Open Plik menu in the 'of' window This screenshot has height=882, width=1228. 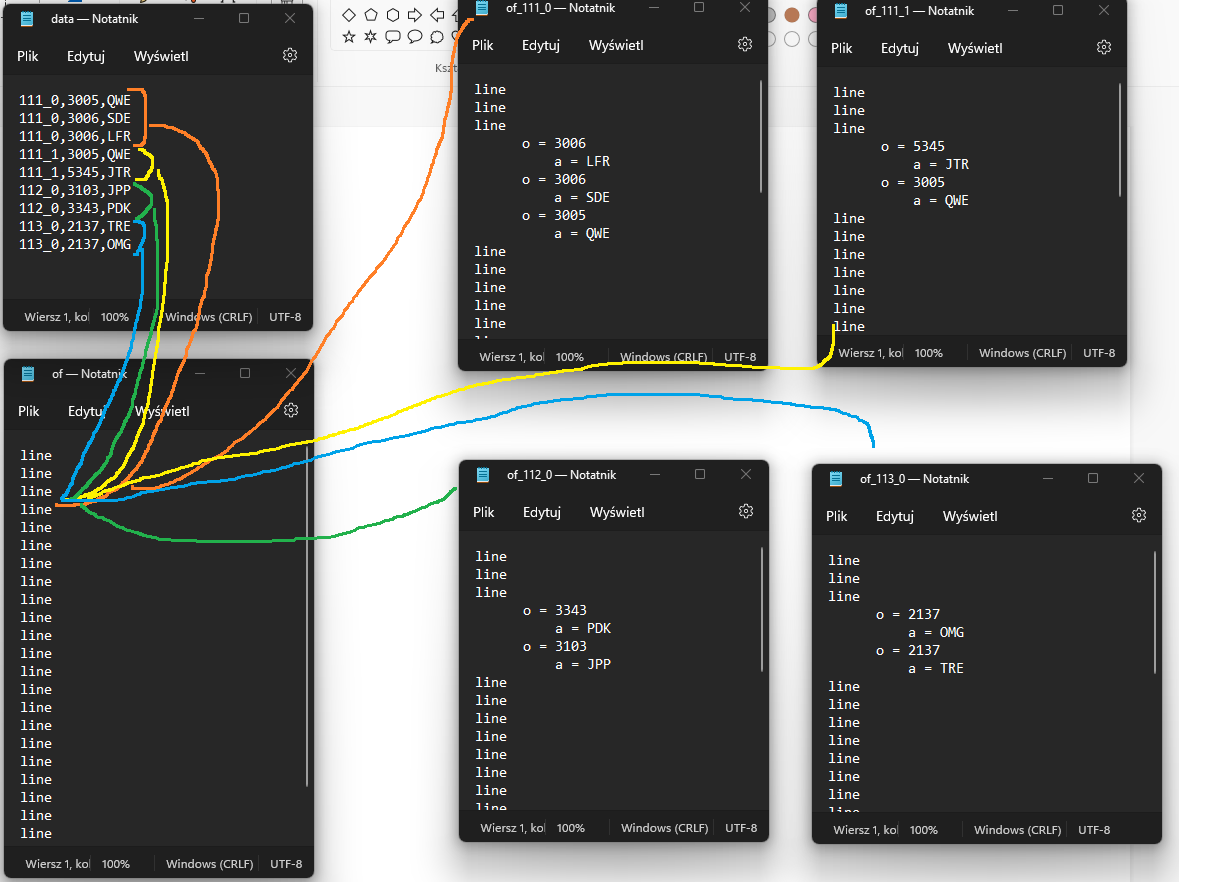tap(28, 411)
